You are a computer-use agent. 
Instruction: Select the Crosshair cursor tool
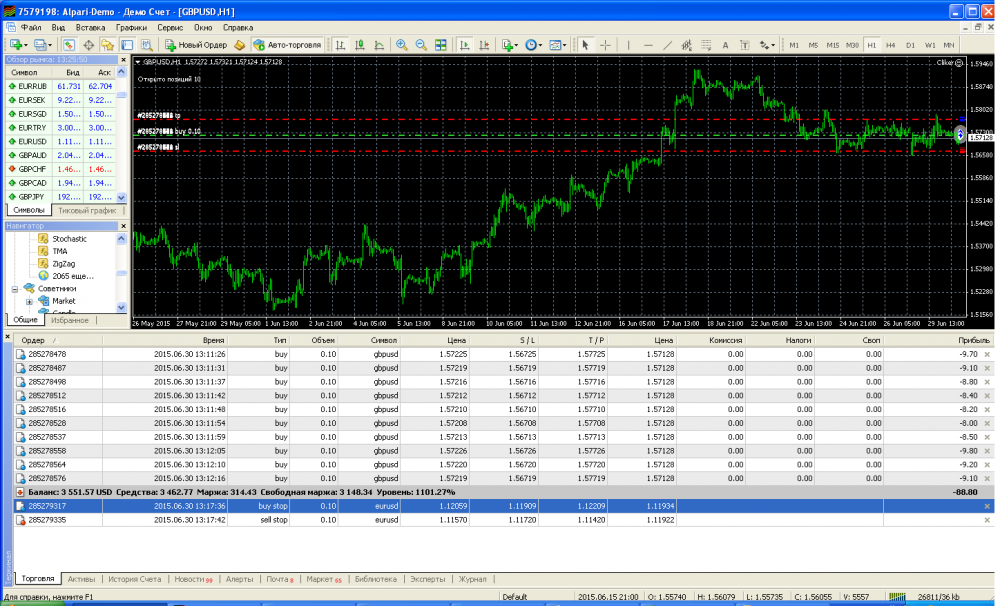(x=606, y=45)
